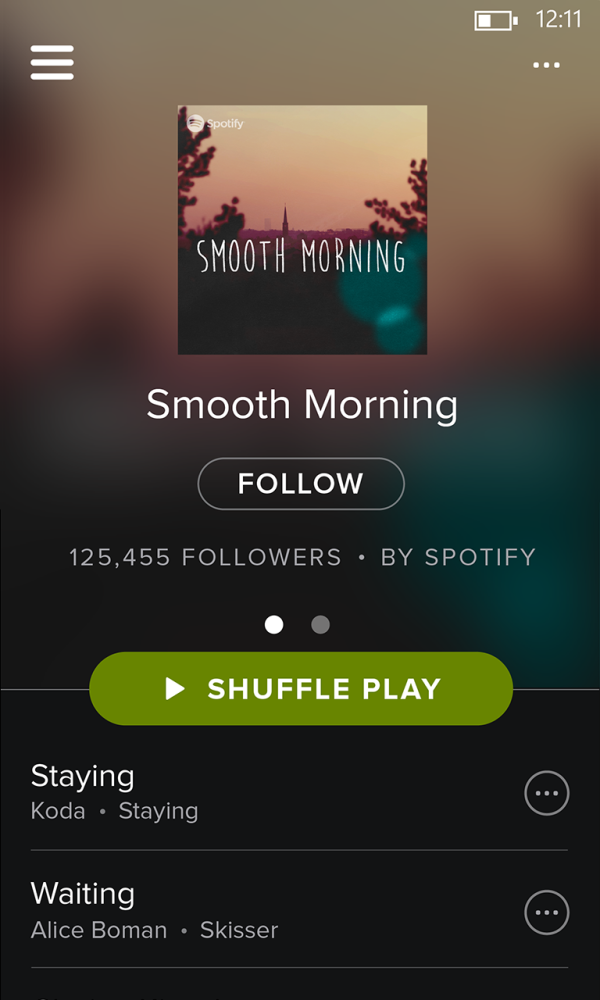
Task: Tap the BY SPOTIFY creator label
Action: 458,557
